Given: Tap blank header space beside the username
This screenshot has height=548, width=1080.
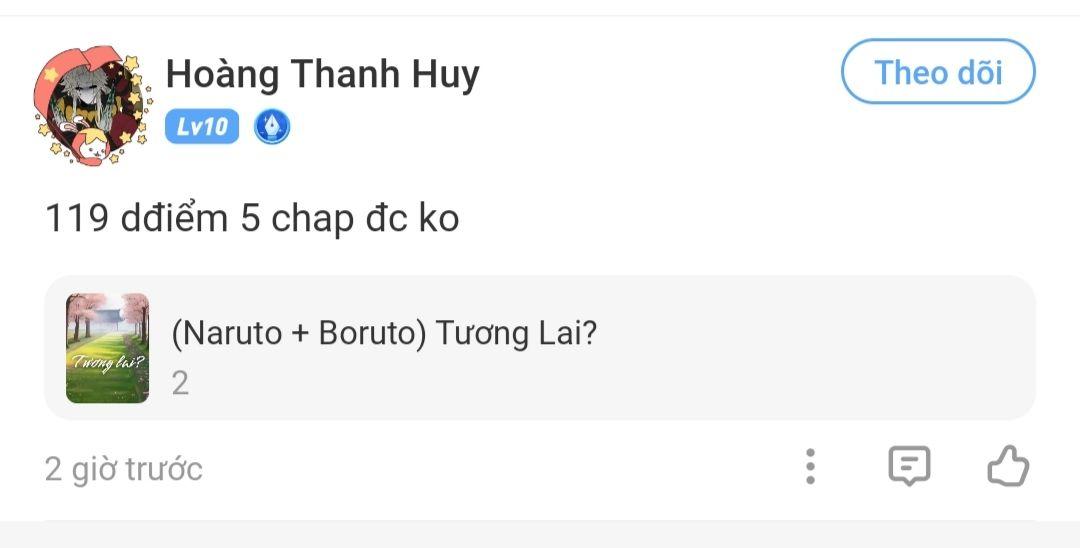Looking at the screenshot, I should tap(650, 75).
